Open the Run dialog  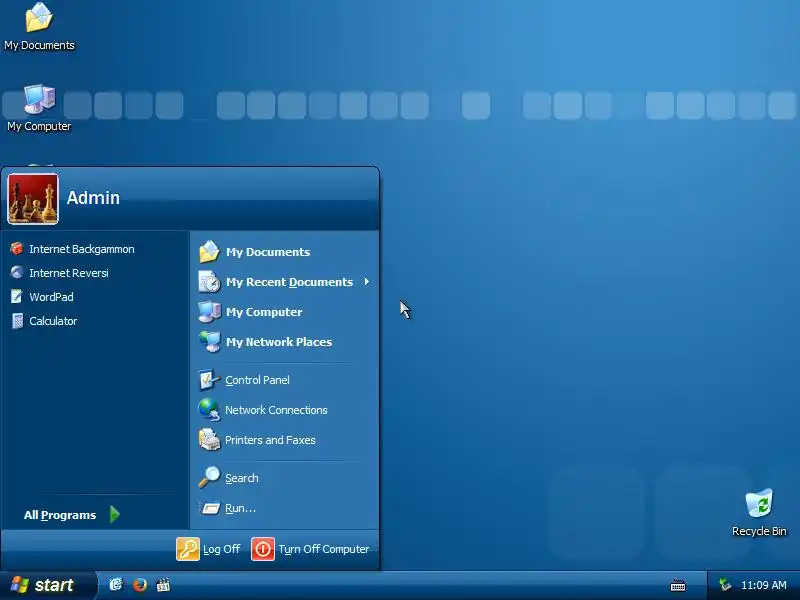285,508
